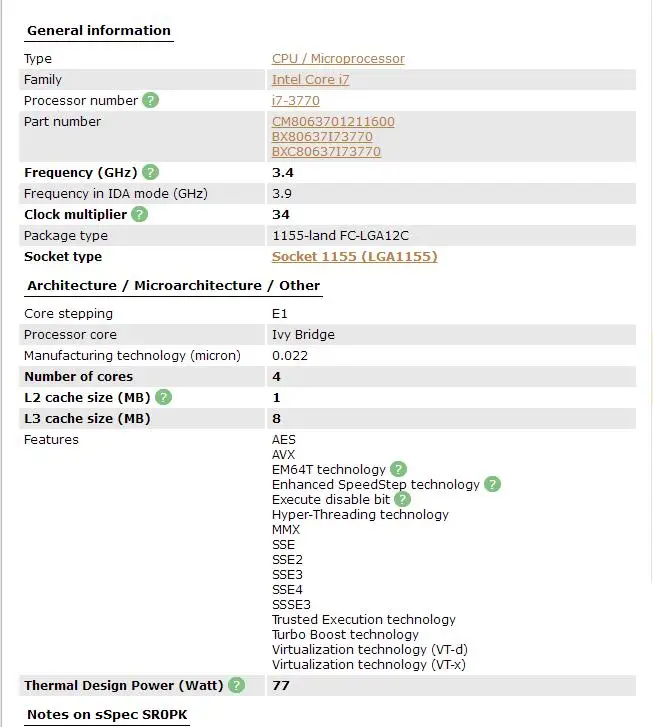Click help icon beside Frequency (GHz)
The height and width of the screenshot is (727, 653).
(x=151, y=172)
